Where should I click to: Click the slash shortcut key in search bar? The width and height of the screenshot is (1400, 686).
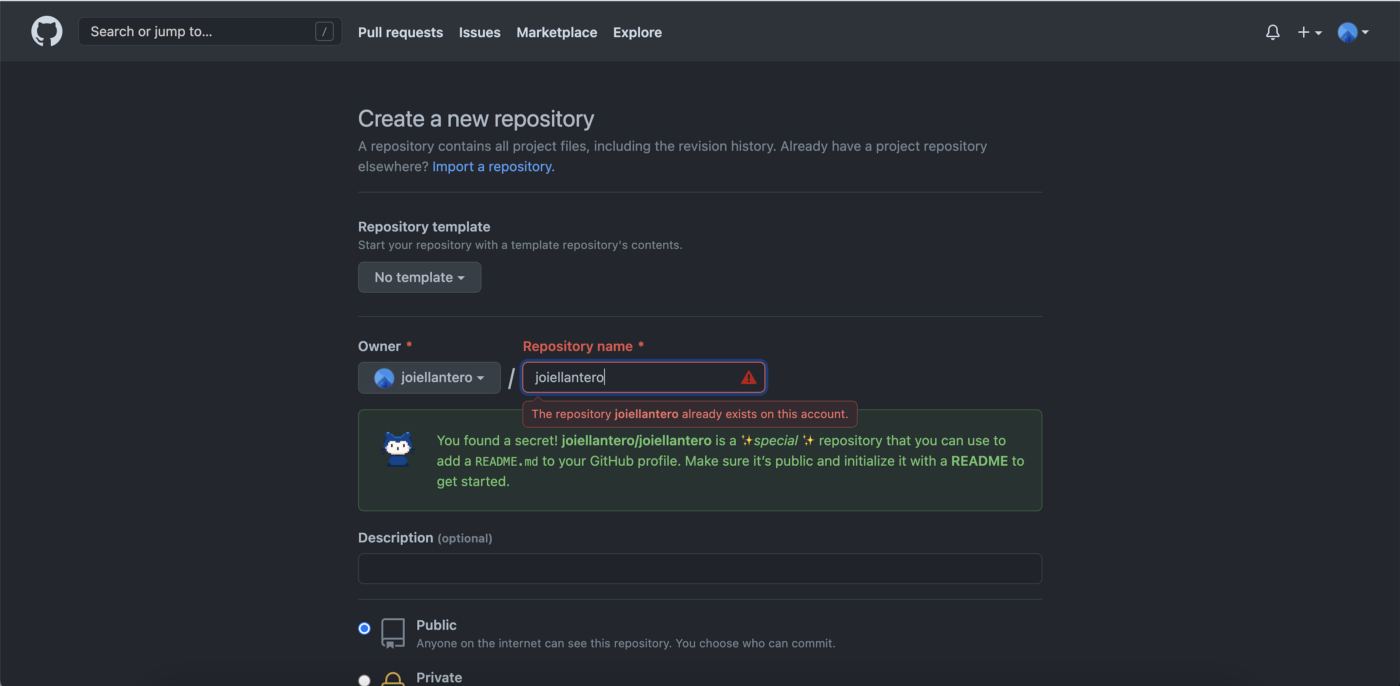[x=324, y=31]
